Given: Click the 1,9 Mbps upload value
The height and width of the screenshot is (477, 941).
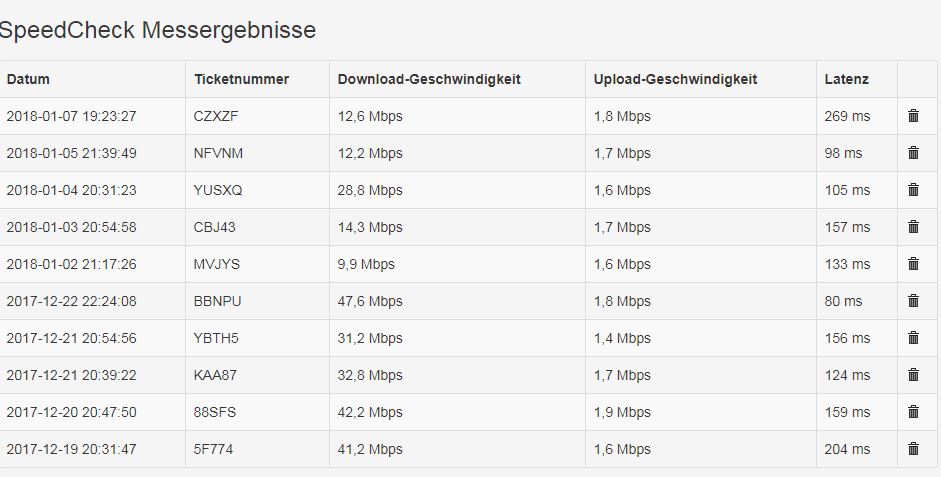Looking at the screenshot, I should [x=622, y=412].
